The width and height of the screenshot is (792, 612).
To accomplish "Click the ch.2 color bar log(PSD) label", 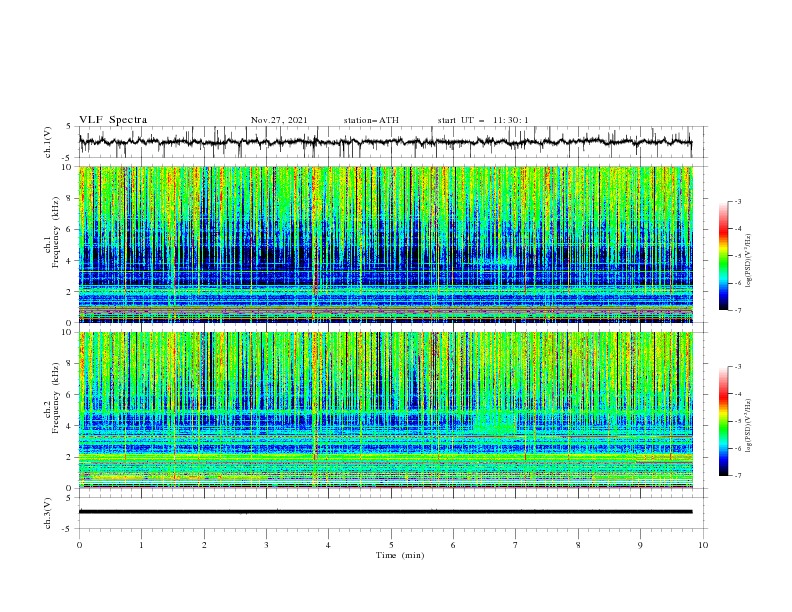I will point(748,425).
